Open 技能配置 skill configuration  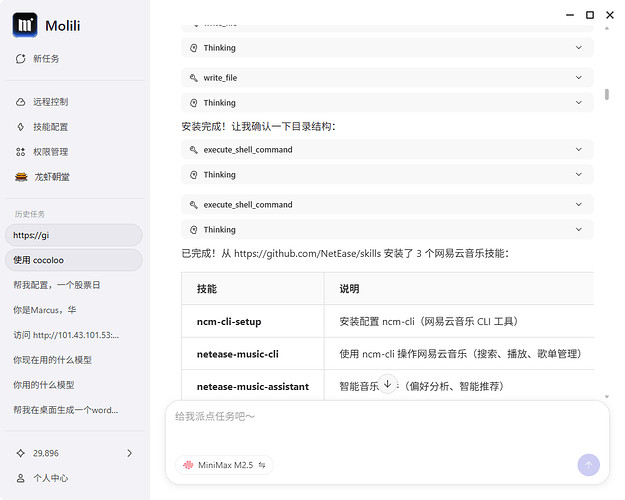tap(50, 127)
